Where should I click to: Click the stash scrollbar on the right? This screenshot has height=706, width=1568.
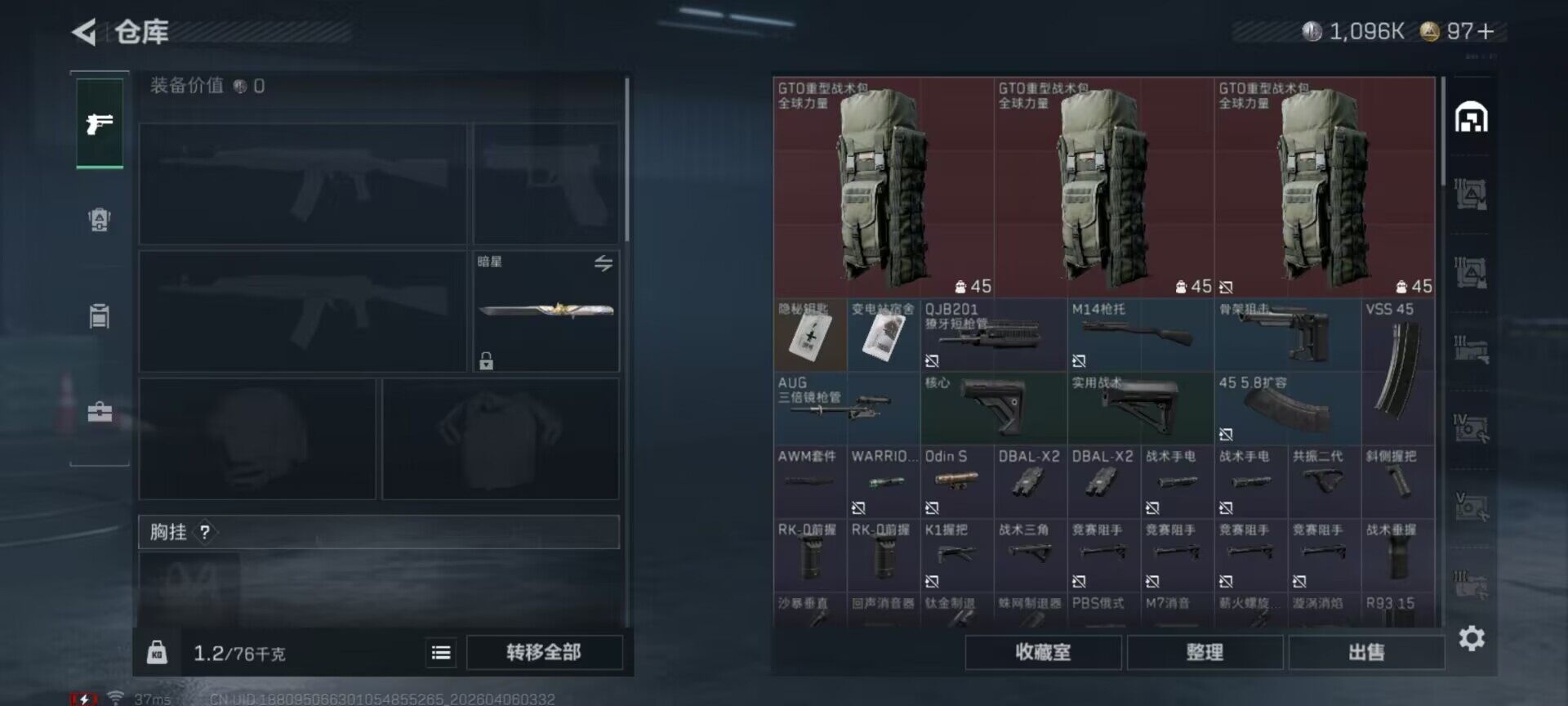(1443, 131)
